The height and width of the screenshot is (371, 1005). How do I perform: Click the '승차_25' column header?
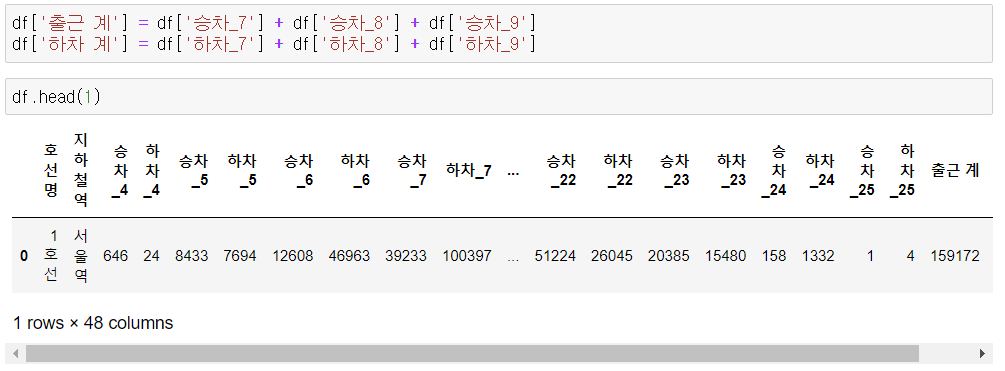862,170
